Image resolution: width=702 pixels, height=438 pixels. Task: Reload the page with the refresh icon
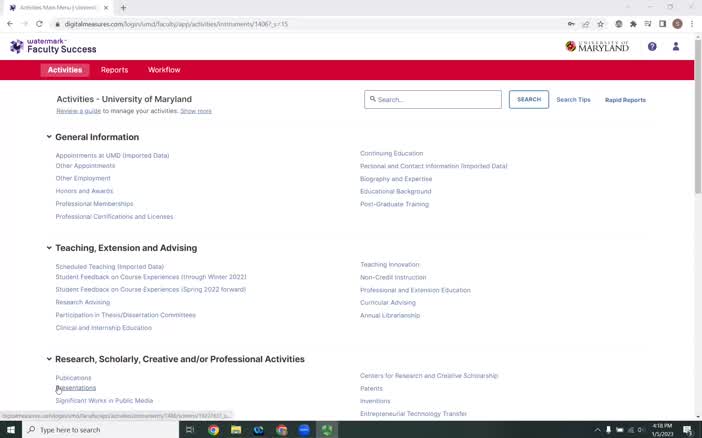(x=39, y=24)
